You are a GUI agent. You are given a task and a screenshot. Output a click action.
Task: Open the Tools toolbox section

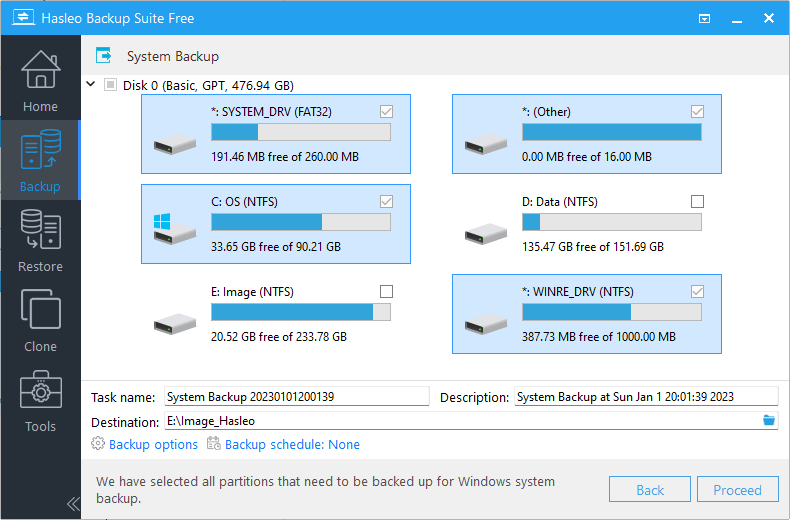tap(40, 400)
